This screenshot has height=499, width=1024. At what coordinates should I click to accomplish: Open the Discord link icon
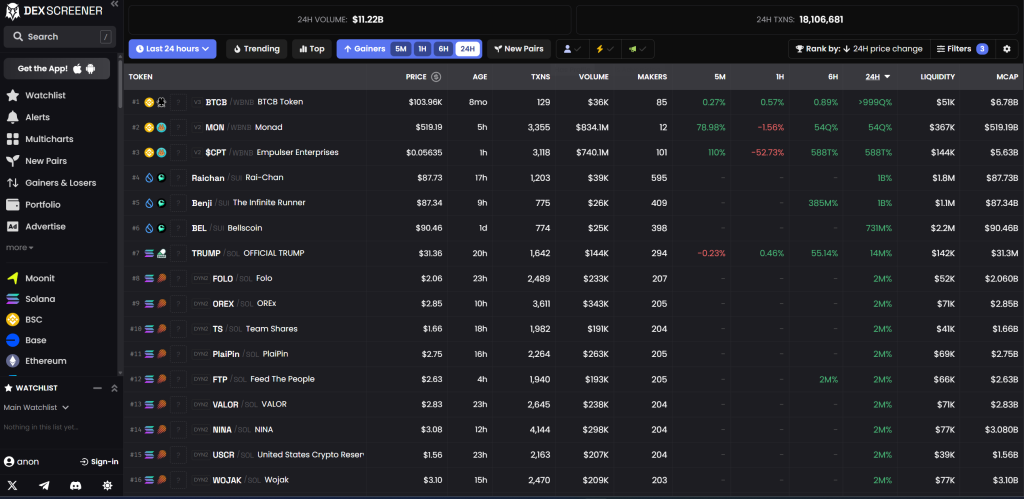75,485
